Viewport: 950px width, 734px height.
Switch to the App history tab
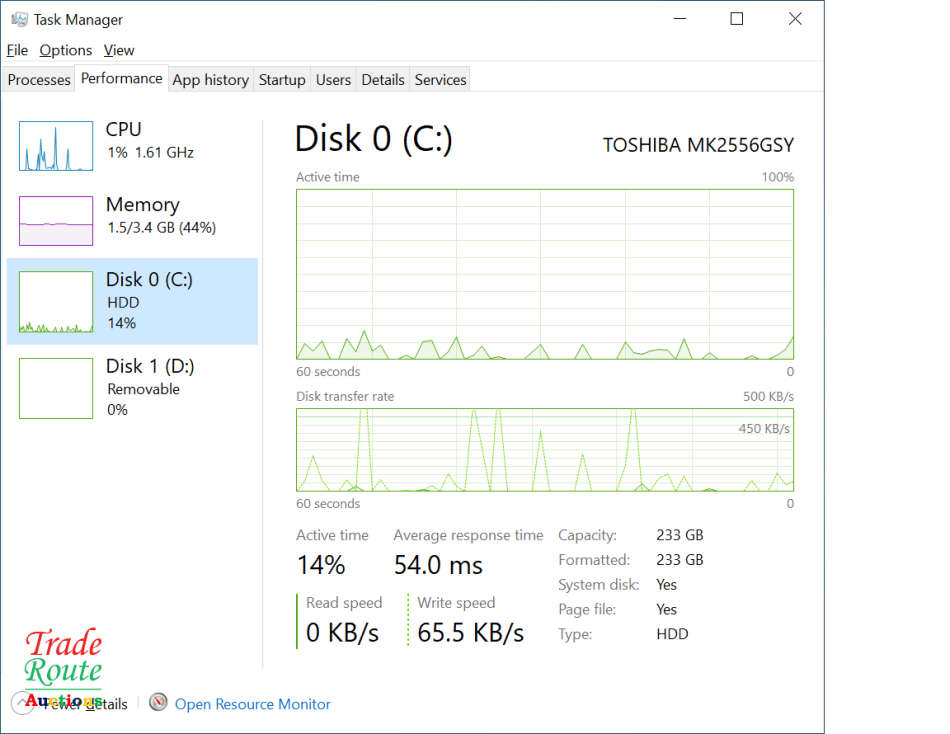(x=210, y=80)
